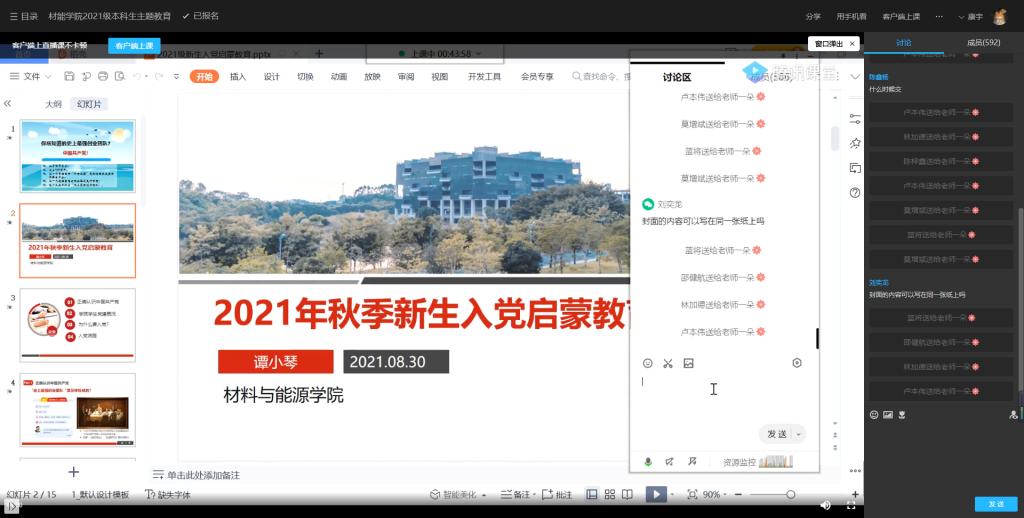Mute the video volume speaker
1024x518 pixels.
825,507
